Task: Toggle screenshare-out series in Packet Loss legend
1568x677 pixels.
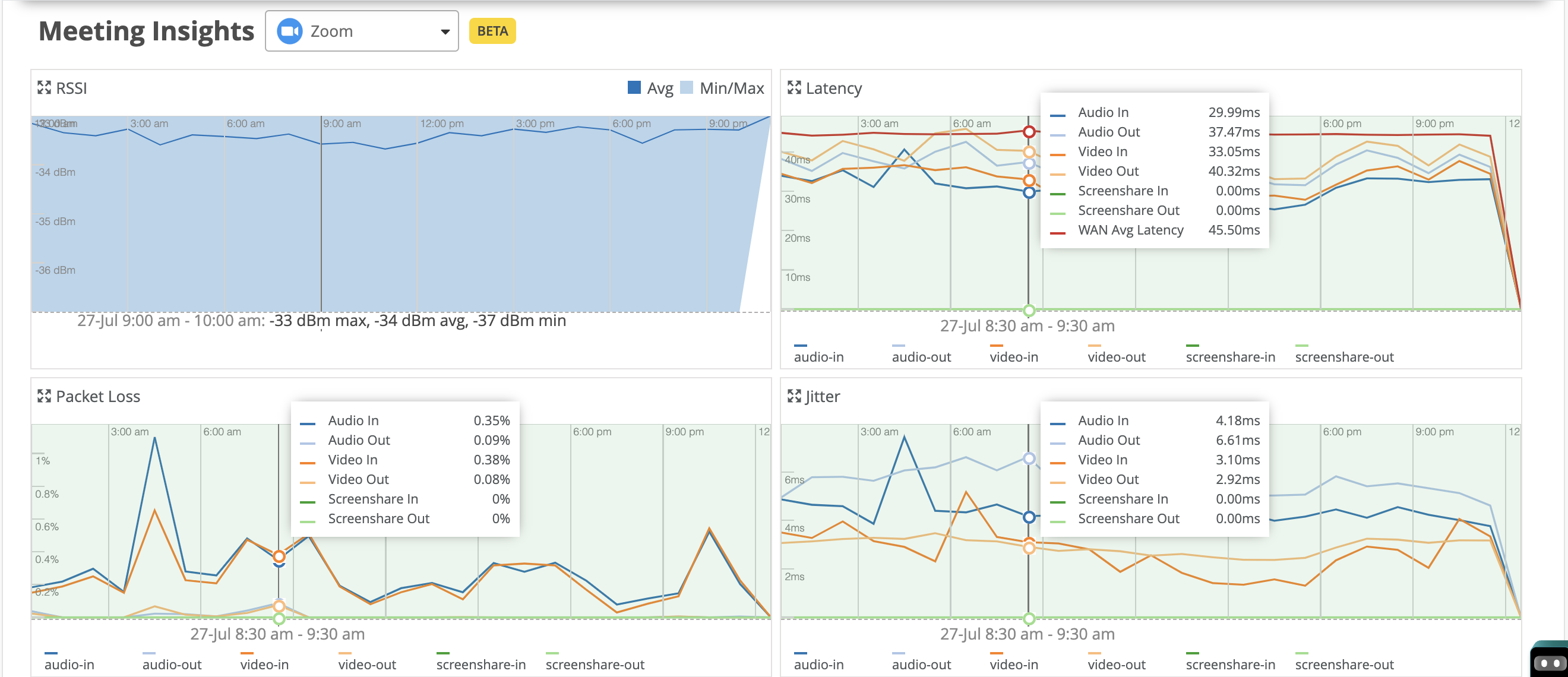Action: point(594,664)
